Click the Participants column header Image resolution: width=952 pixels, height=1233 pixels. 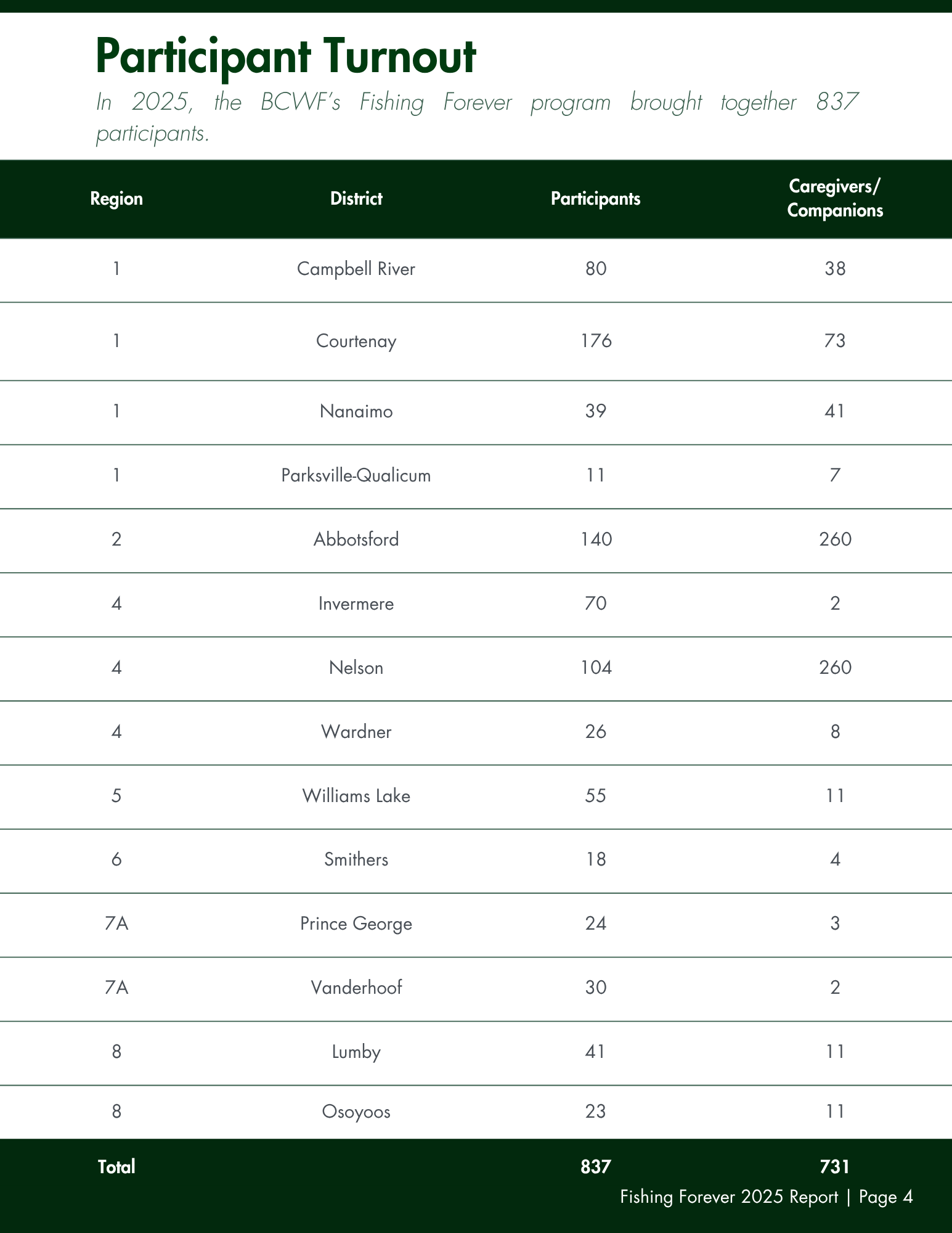click(595, 199)
